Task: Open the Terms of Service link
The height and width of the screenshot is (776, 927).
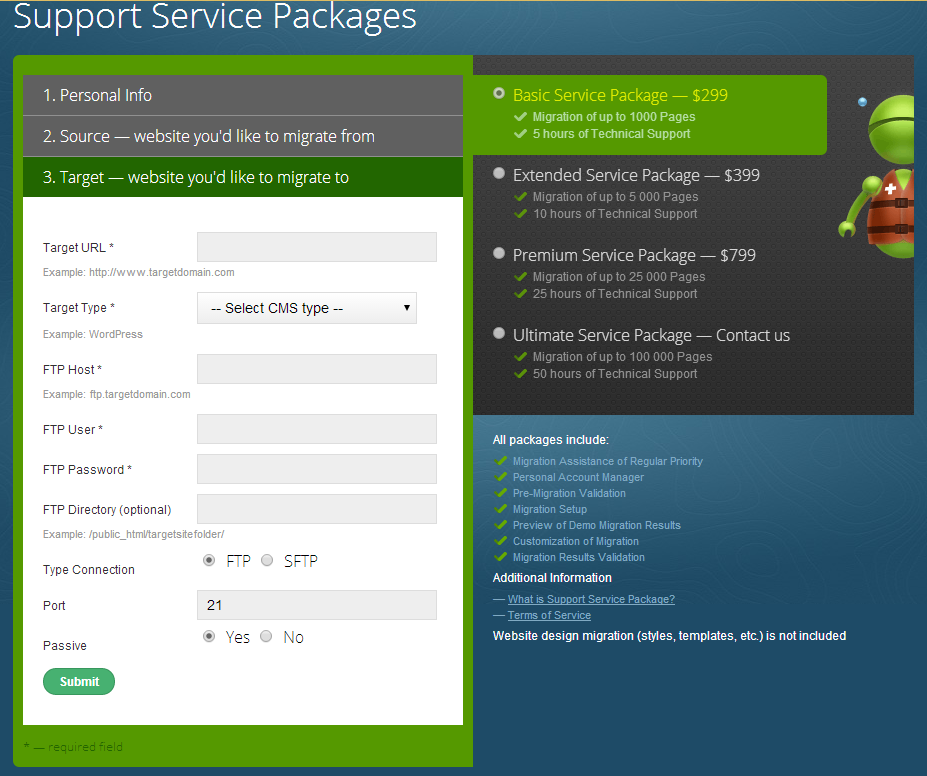Action: point(549,615)
